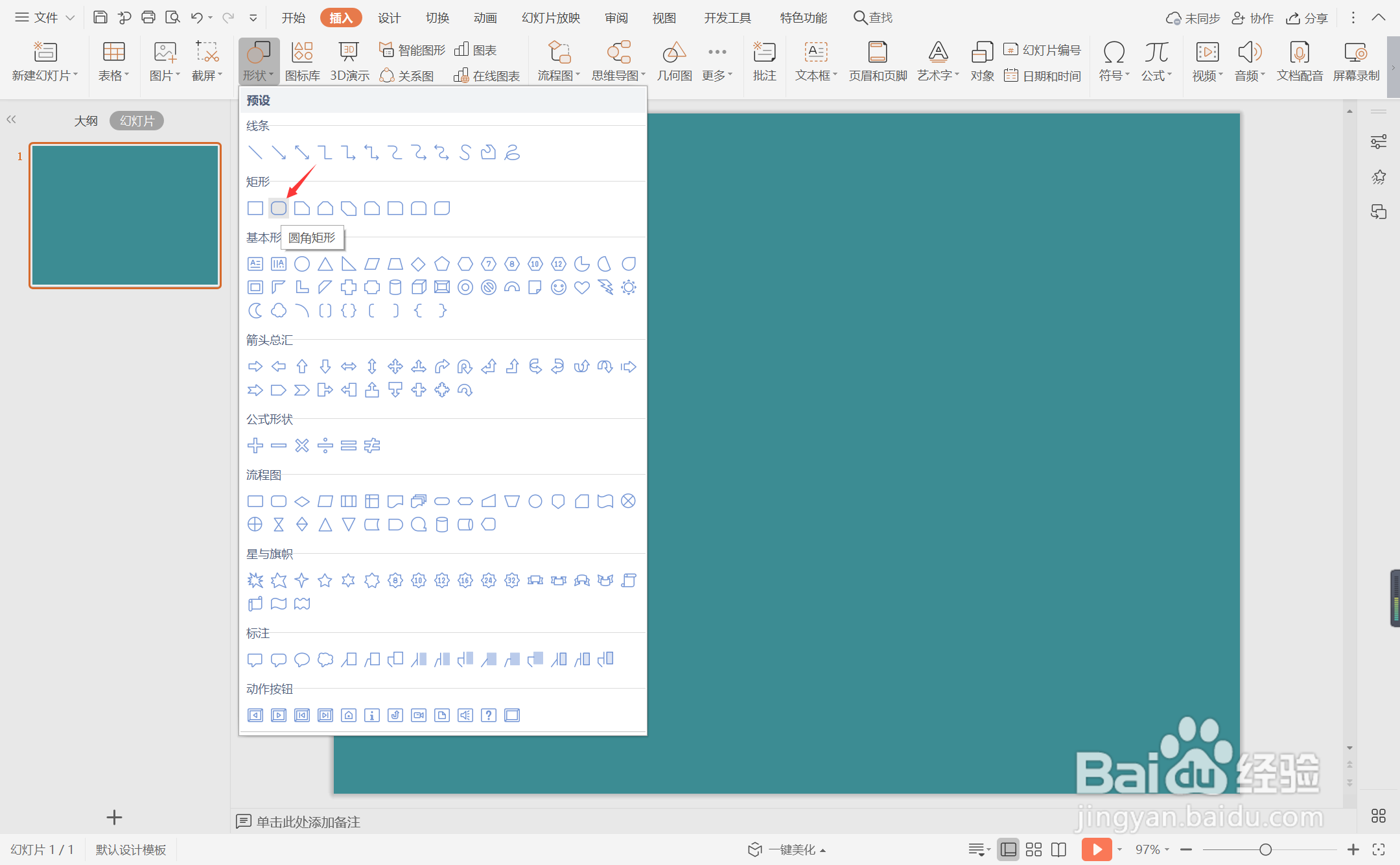This screenshot has height=865, width=1400.
Task: Click the 协作 collaborate button
Action: [1253, 18]
